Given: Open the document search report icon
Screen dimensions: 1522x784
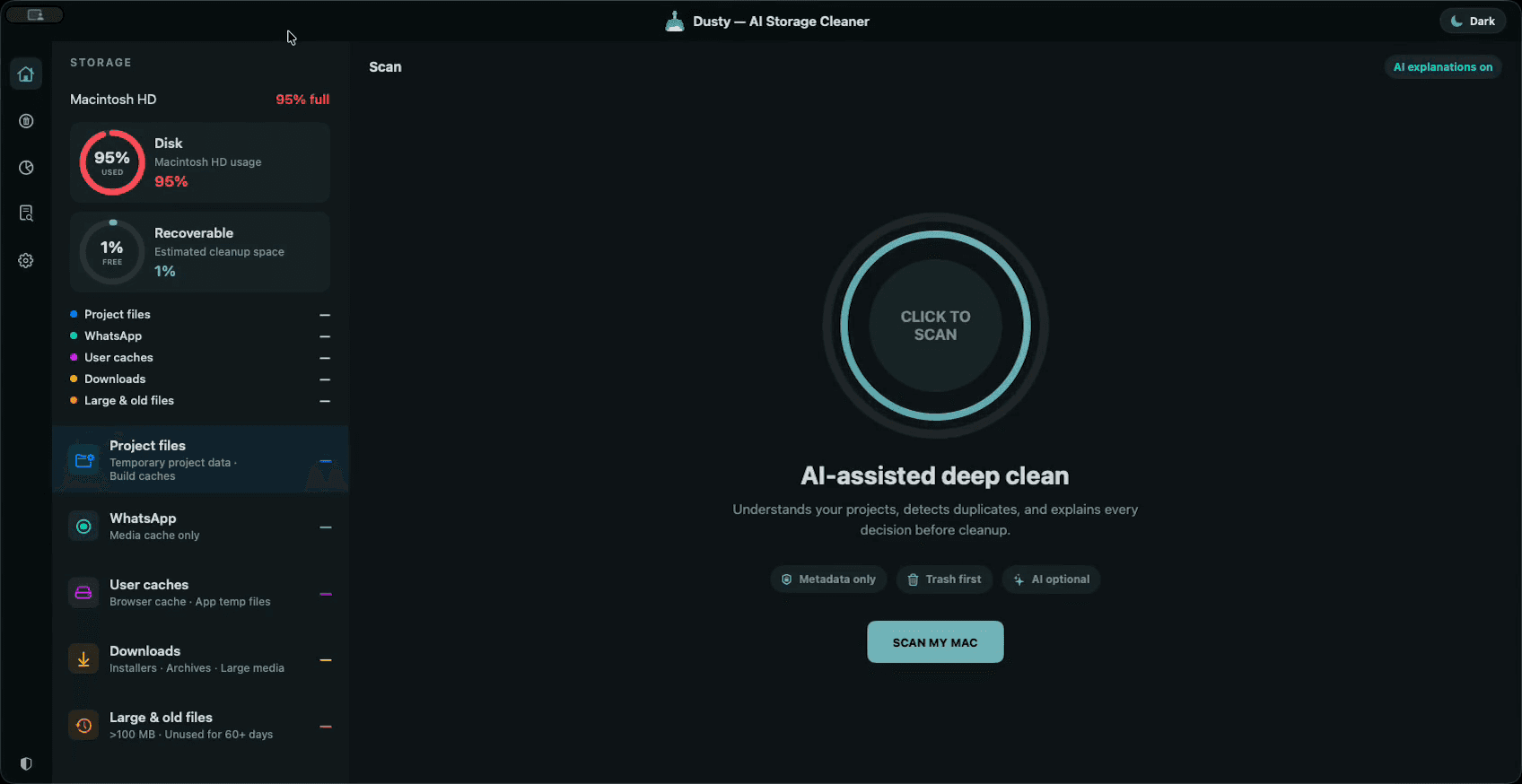Looking at the screenshot, I should point(26,213).
